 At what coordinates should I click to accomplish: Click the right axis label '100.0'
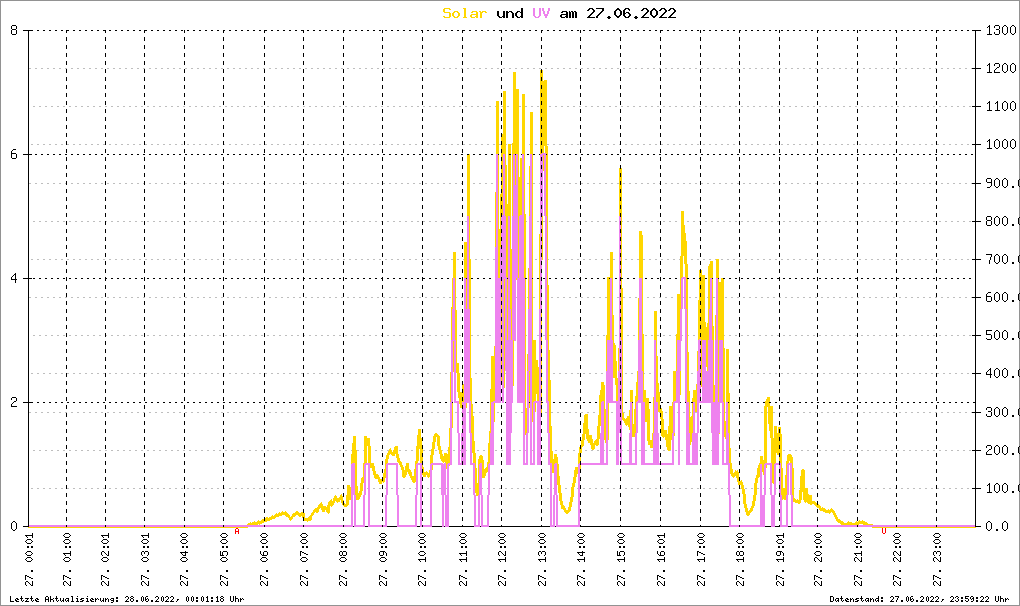tap(1002, 488)
